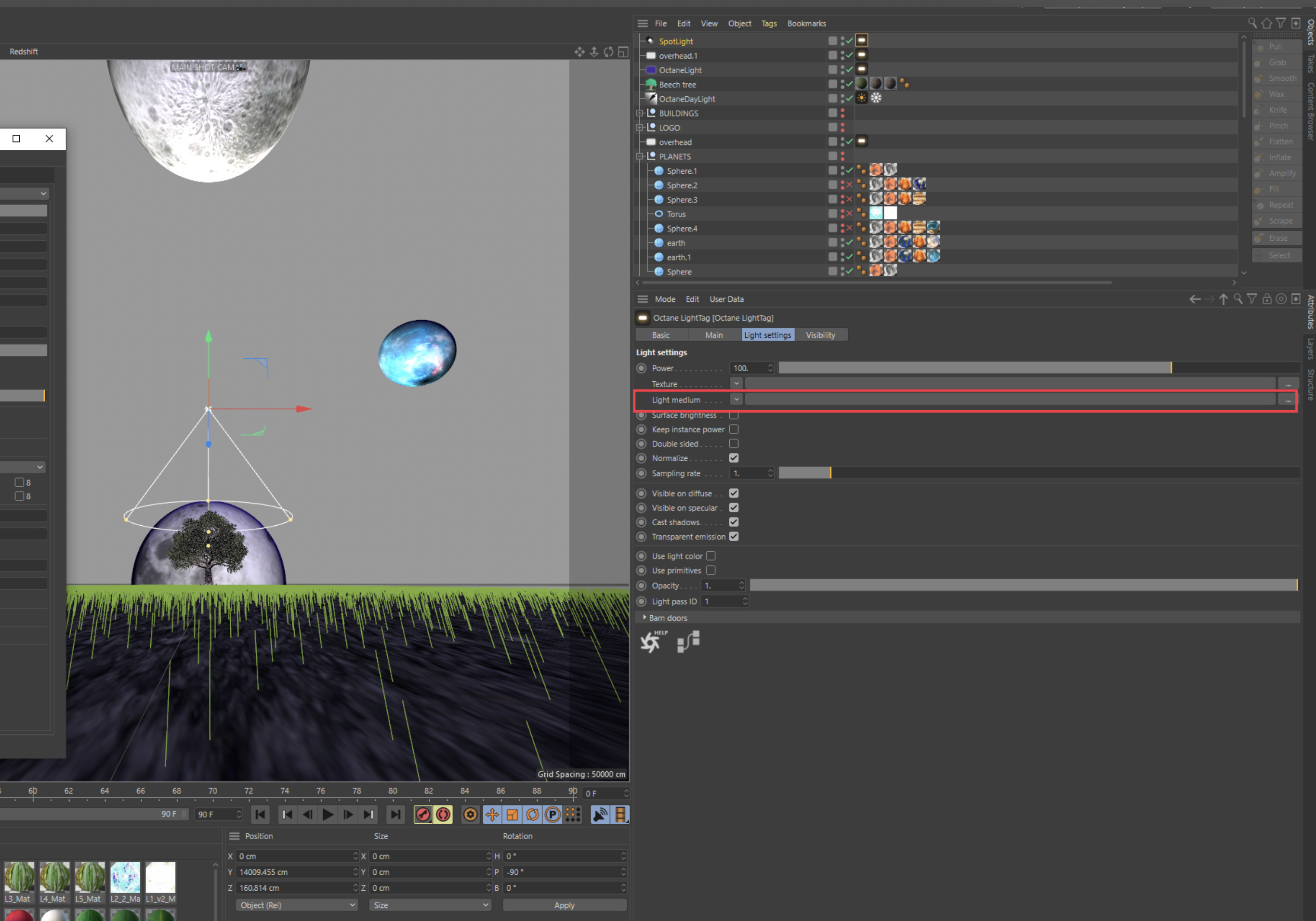
Task: Enable the Position keyframe move icon
Action: click(x=492, y=815)
